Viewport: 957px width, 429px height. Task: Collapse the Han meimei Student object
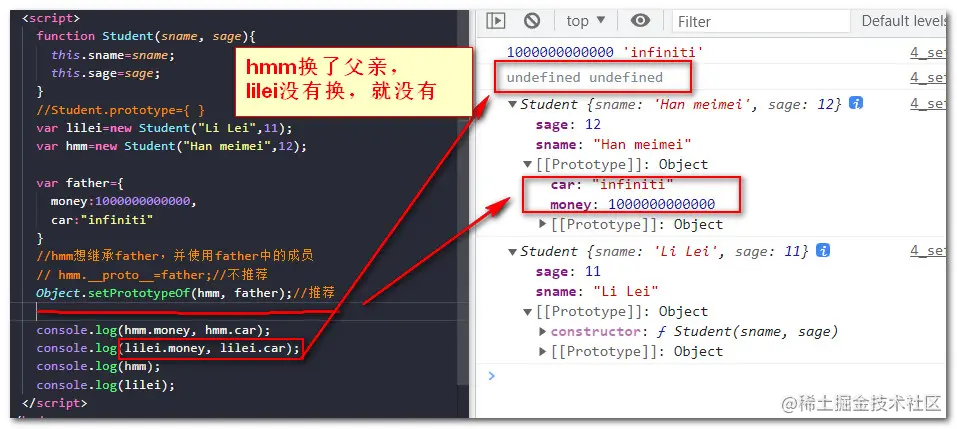click(513, 104)
